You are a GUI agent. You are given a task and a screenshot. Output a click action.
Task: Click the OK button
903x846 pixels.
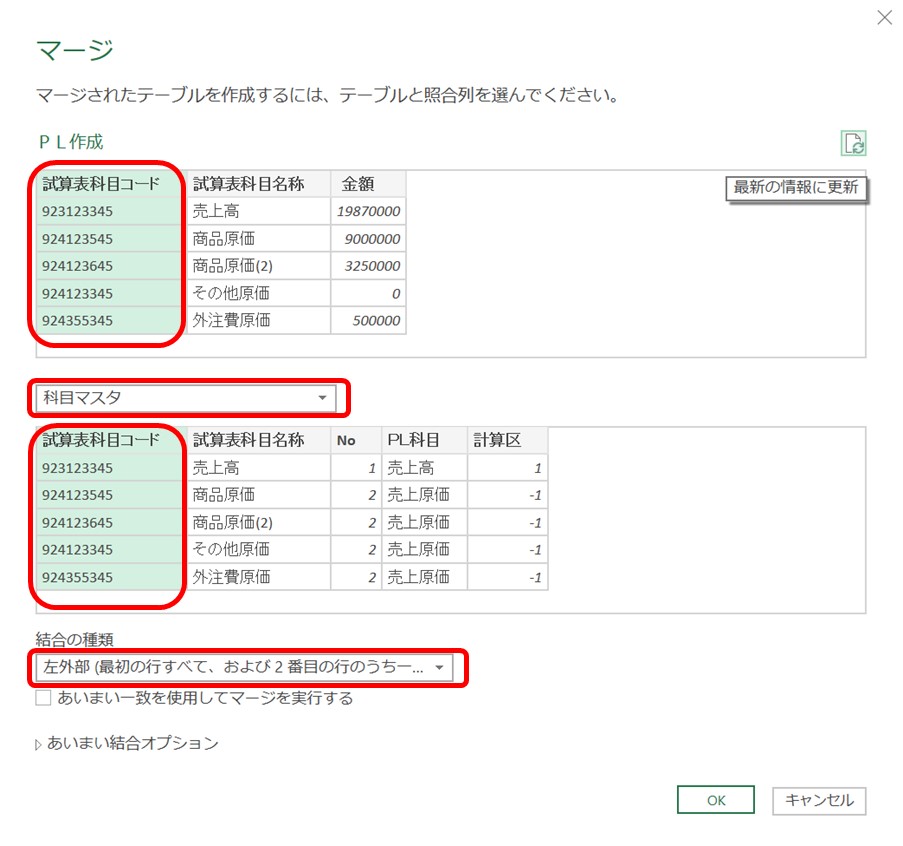(x=715, y=801)
